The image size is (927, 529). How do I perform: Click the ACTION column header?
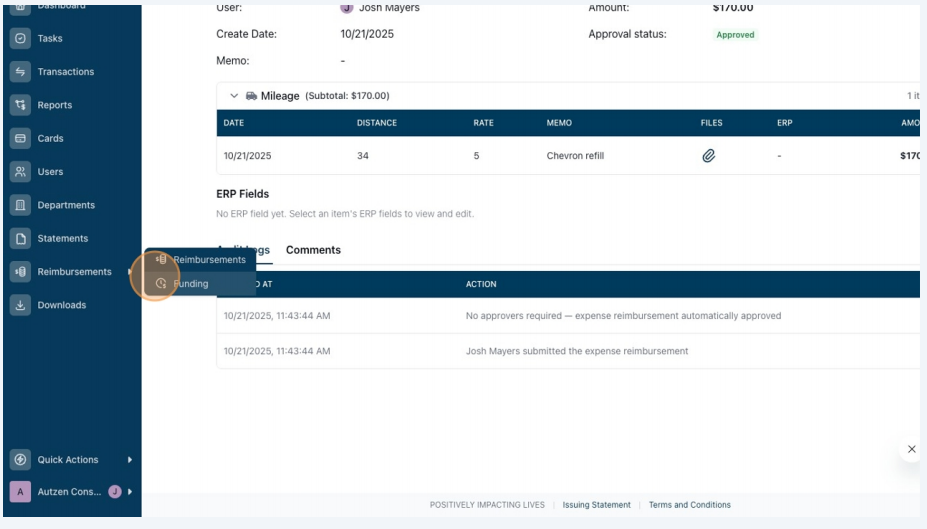(481, 284)
